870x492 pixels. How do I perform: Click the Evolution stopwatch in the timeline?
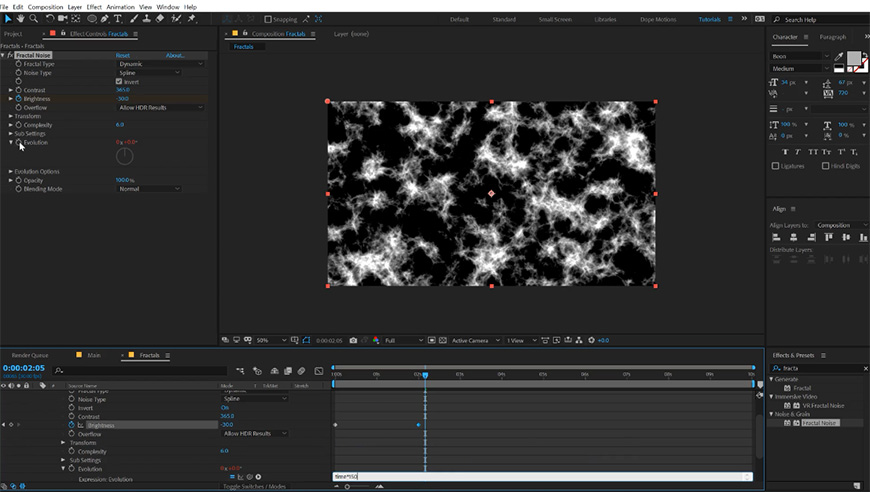point(70,468)
